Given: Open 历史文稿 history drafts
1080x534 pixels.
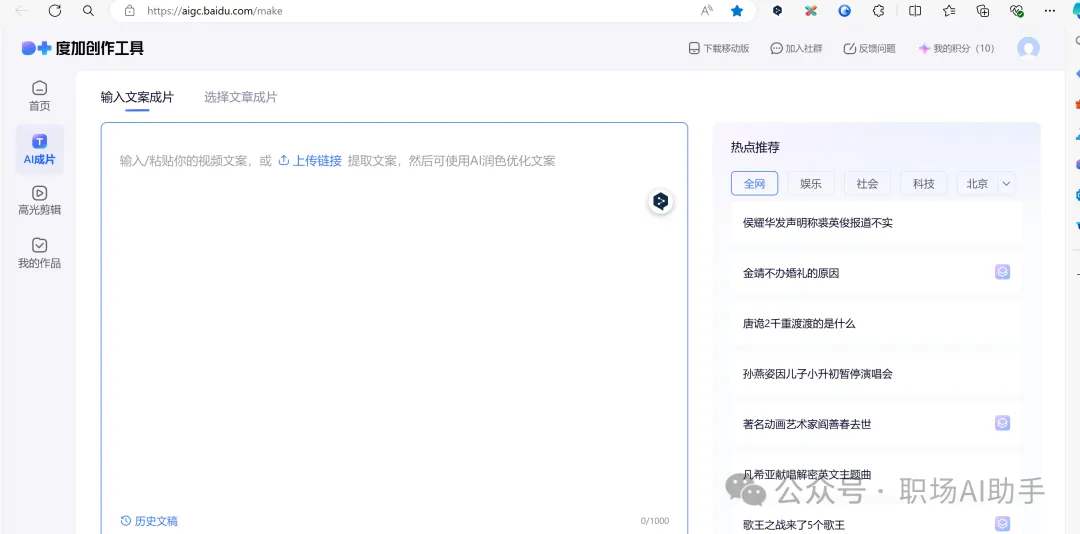Looking at the screenshot, I should (x=149, y=521).
